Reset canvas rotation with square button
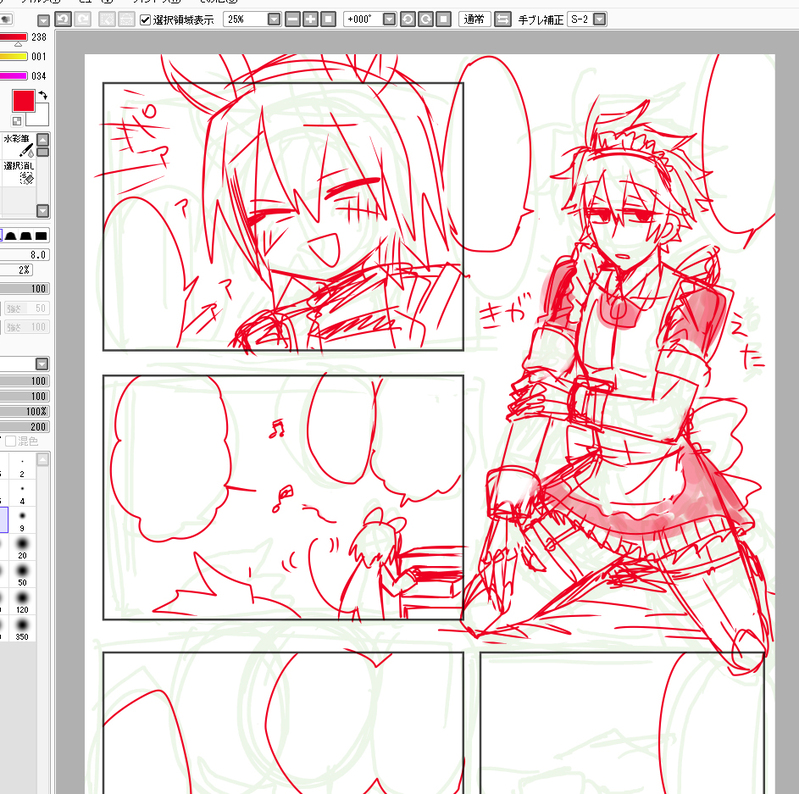799x794 pixels. 444,19
